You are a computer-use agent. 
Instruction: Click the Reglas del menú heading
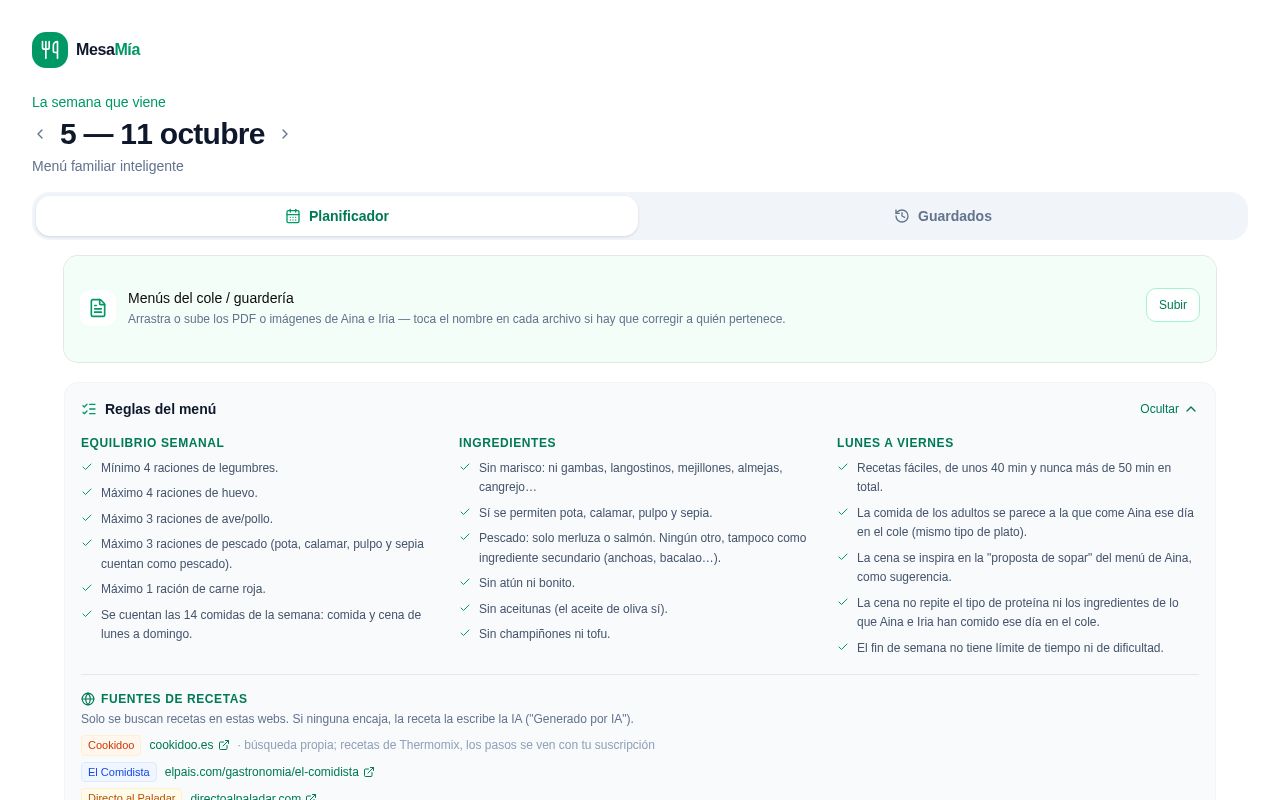(160, 409)
